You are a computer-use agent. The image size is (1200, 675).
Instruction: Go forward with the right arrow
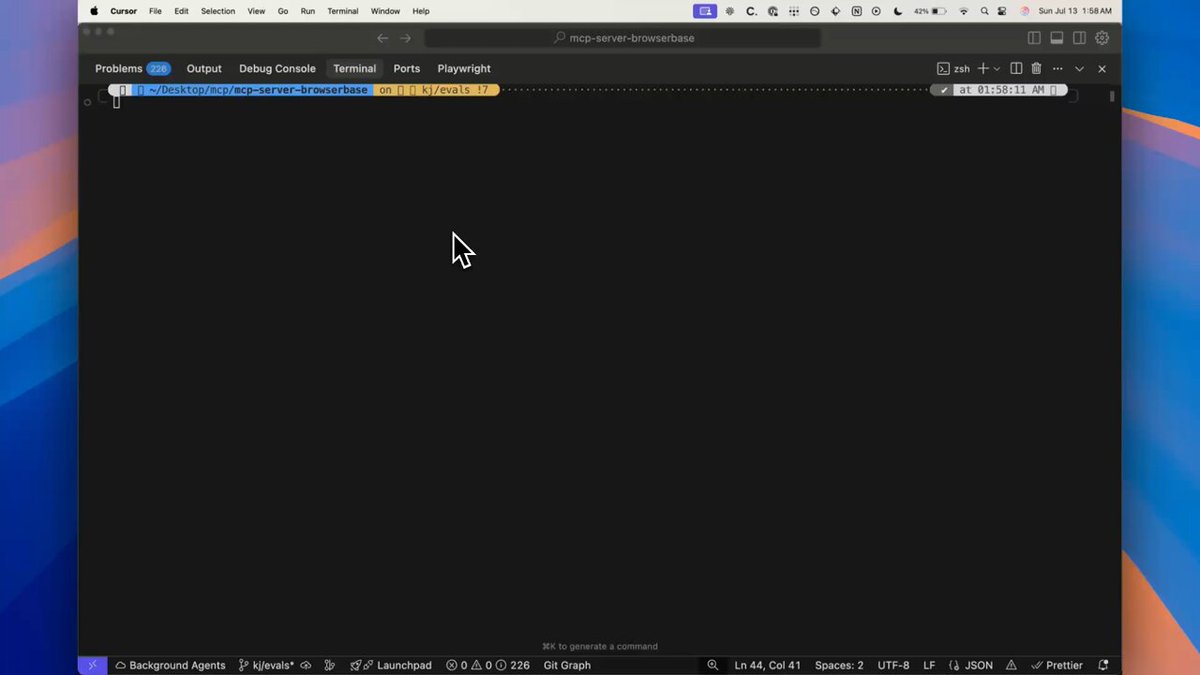[x=405, y=38]
